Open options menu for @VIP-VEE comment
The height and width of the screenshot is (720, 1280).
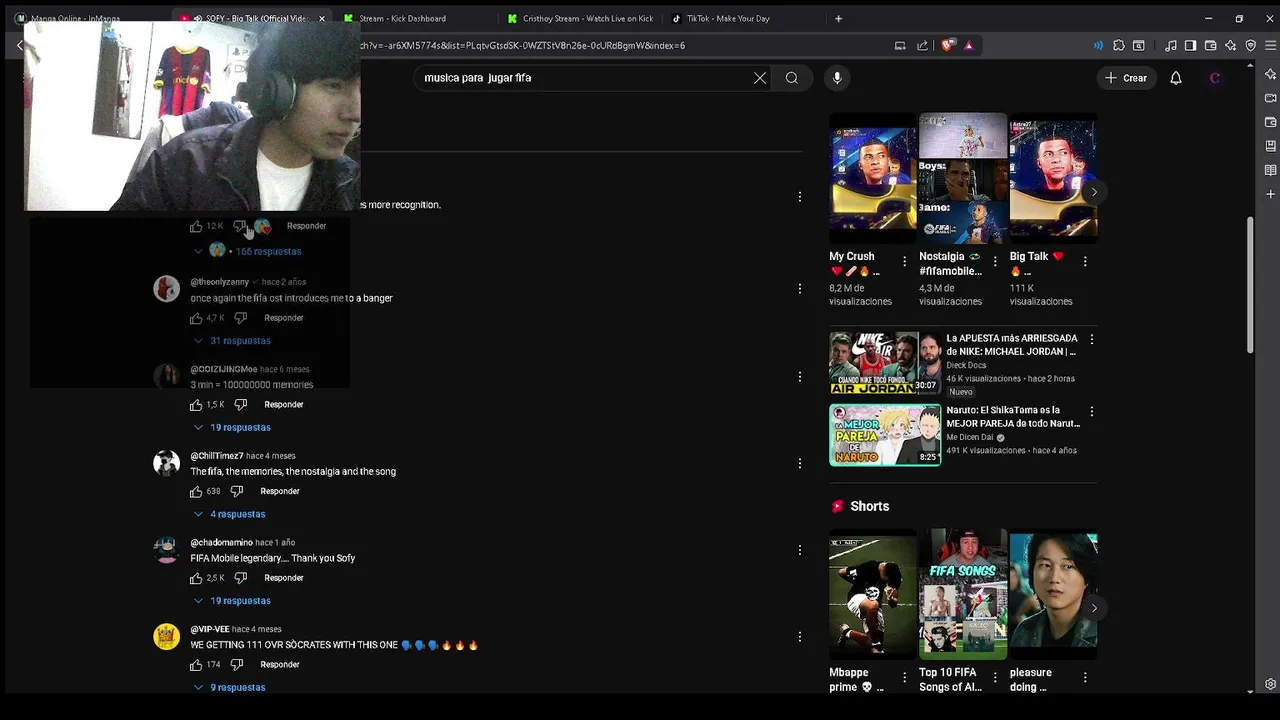click(799, 636)
